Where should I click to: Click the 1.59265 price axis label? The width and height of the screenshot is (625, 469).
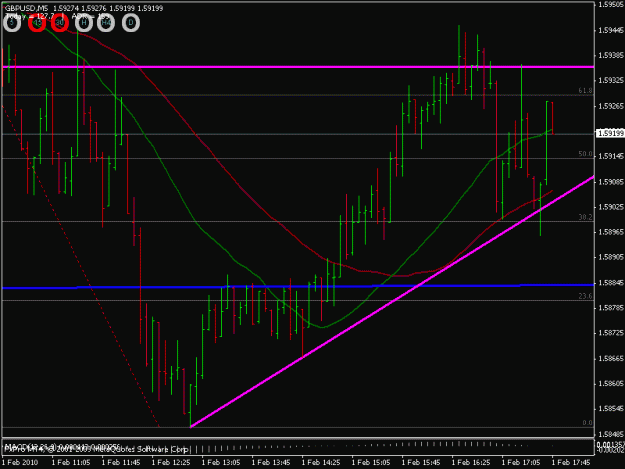(x=611, y=106)
